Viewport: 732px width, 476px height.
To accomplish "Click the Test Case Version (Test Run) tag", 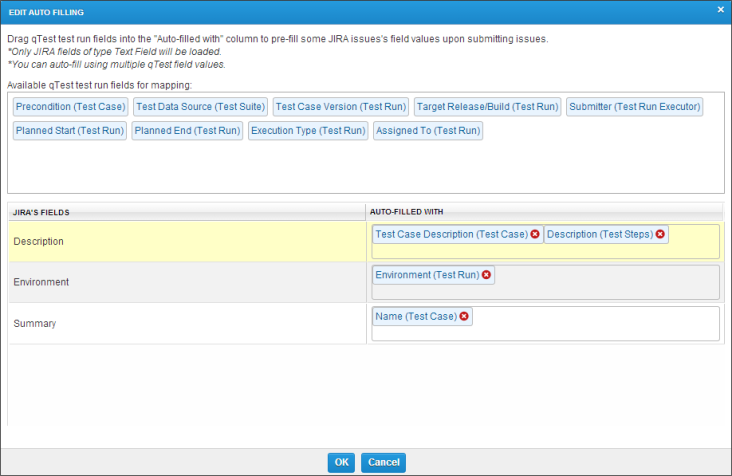I will click(340, 106).
